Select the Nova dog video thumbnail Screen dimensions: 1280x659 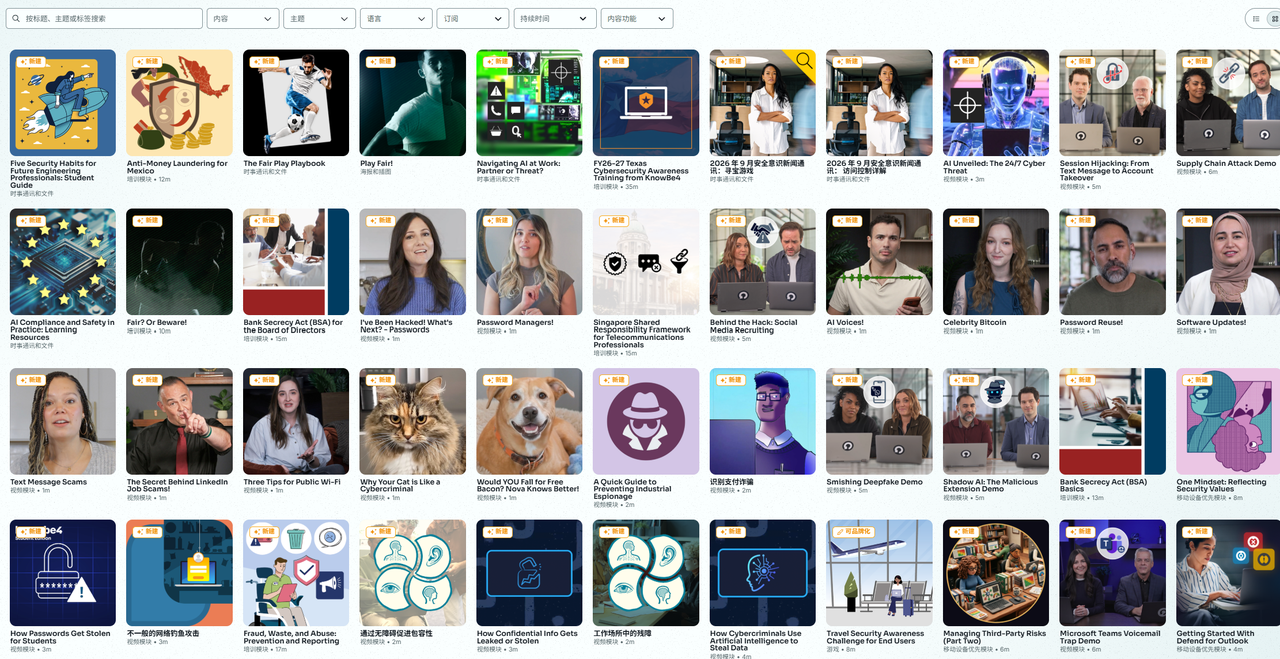(x=530, y=421)
